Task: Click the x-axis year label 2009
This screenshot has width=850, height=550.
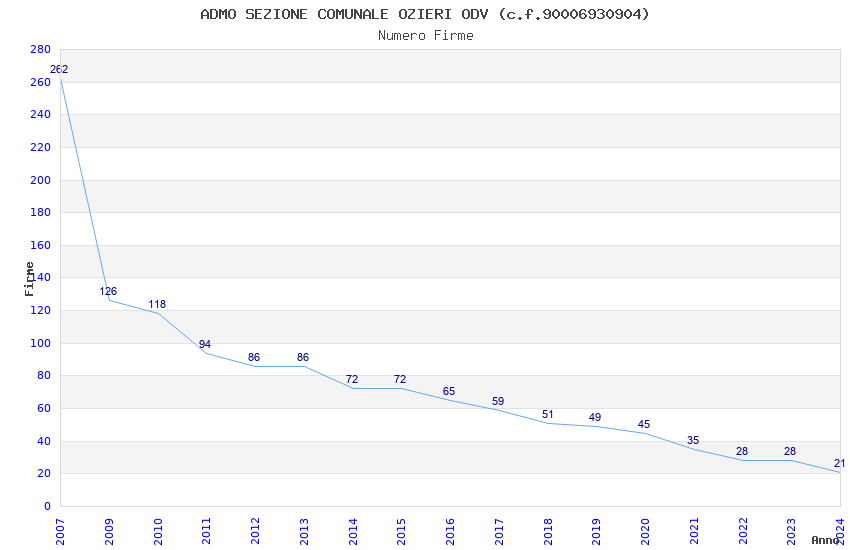Action: point(109,532)
